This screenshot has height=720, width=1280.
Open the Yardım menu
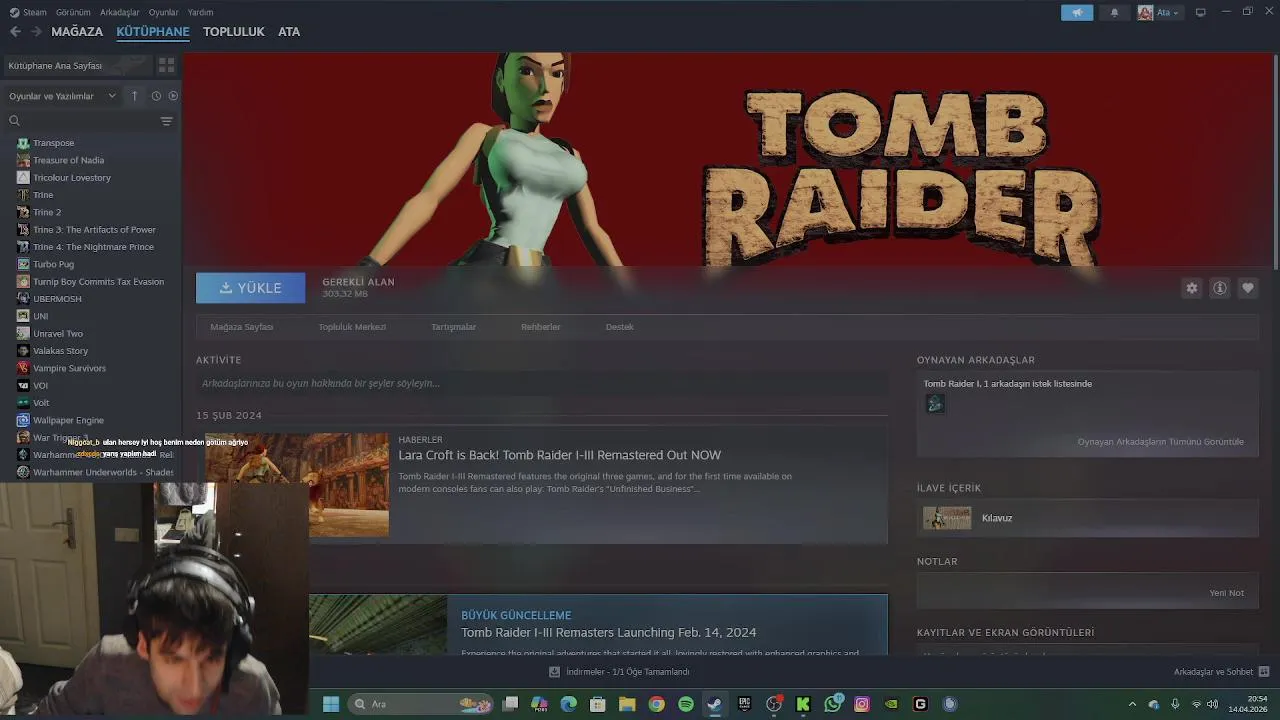[x=200, y=12]
